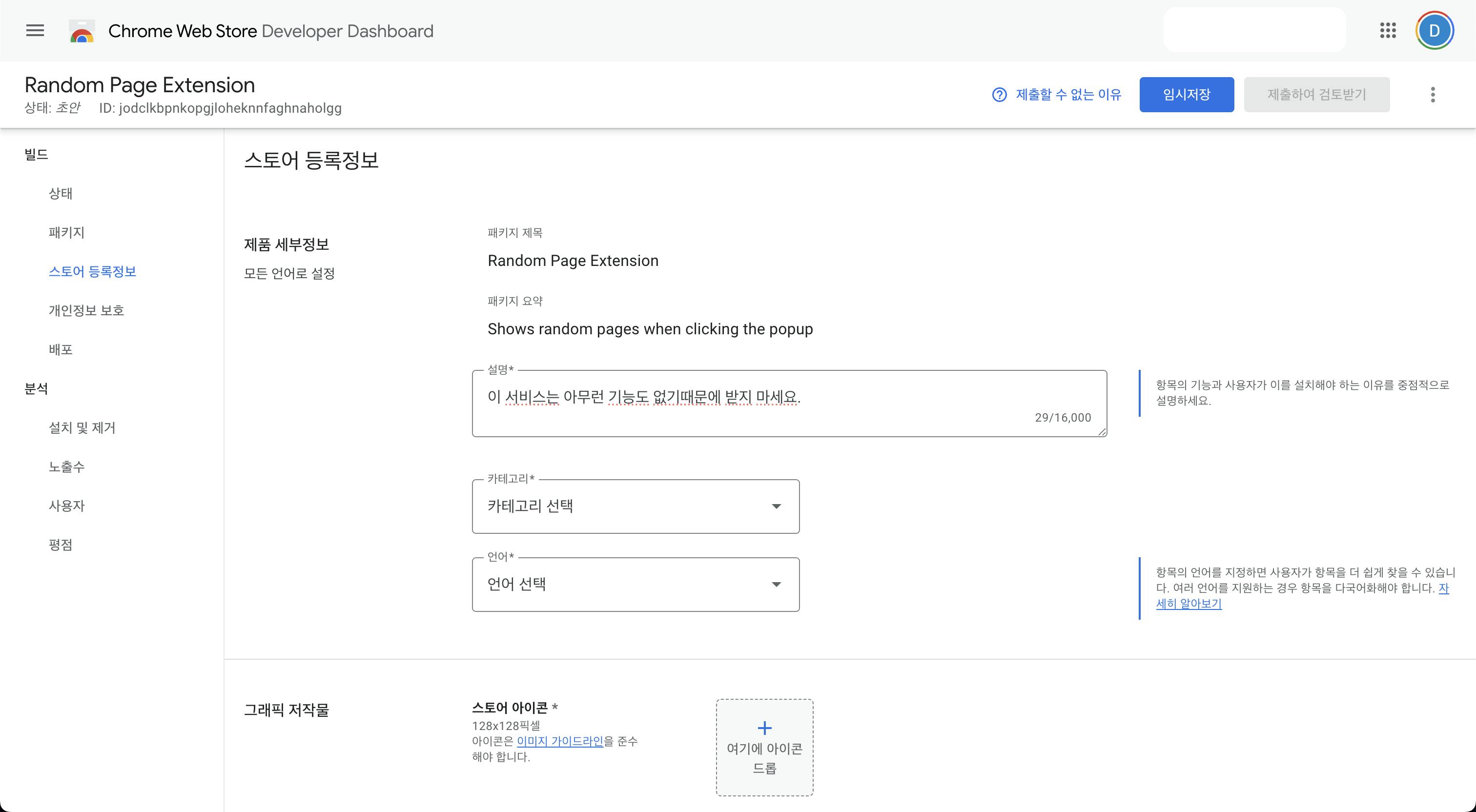Open 평점 in the sidebar
This screenshot has width=1476, height=812.
[61, 545]
